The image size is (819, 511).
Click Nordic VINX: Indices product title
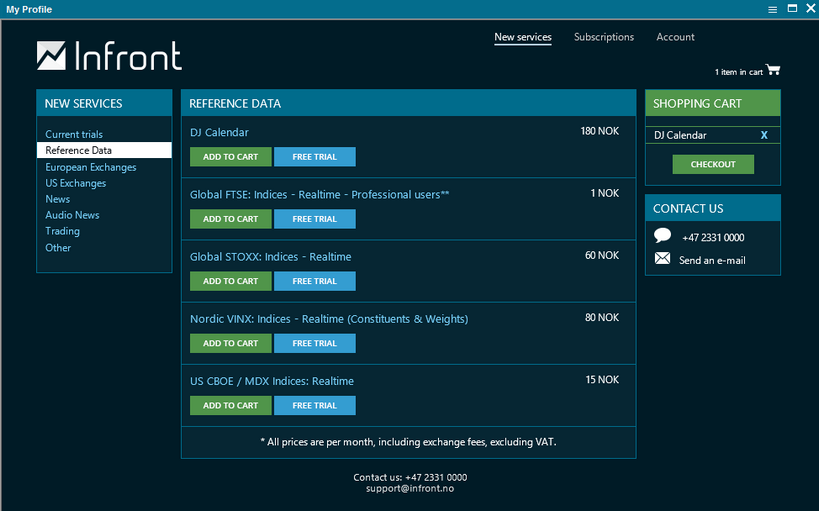(329, 319)
